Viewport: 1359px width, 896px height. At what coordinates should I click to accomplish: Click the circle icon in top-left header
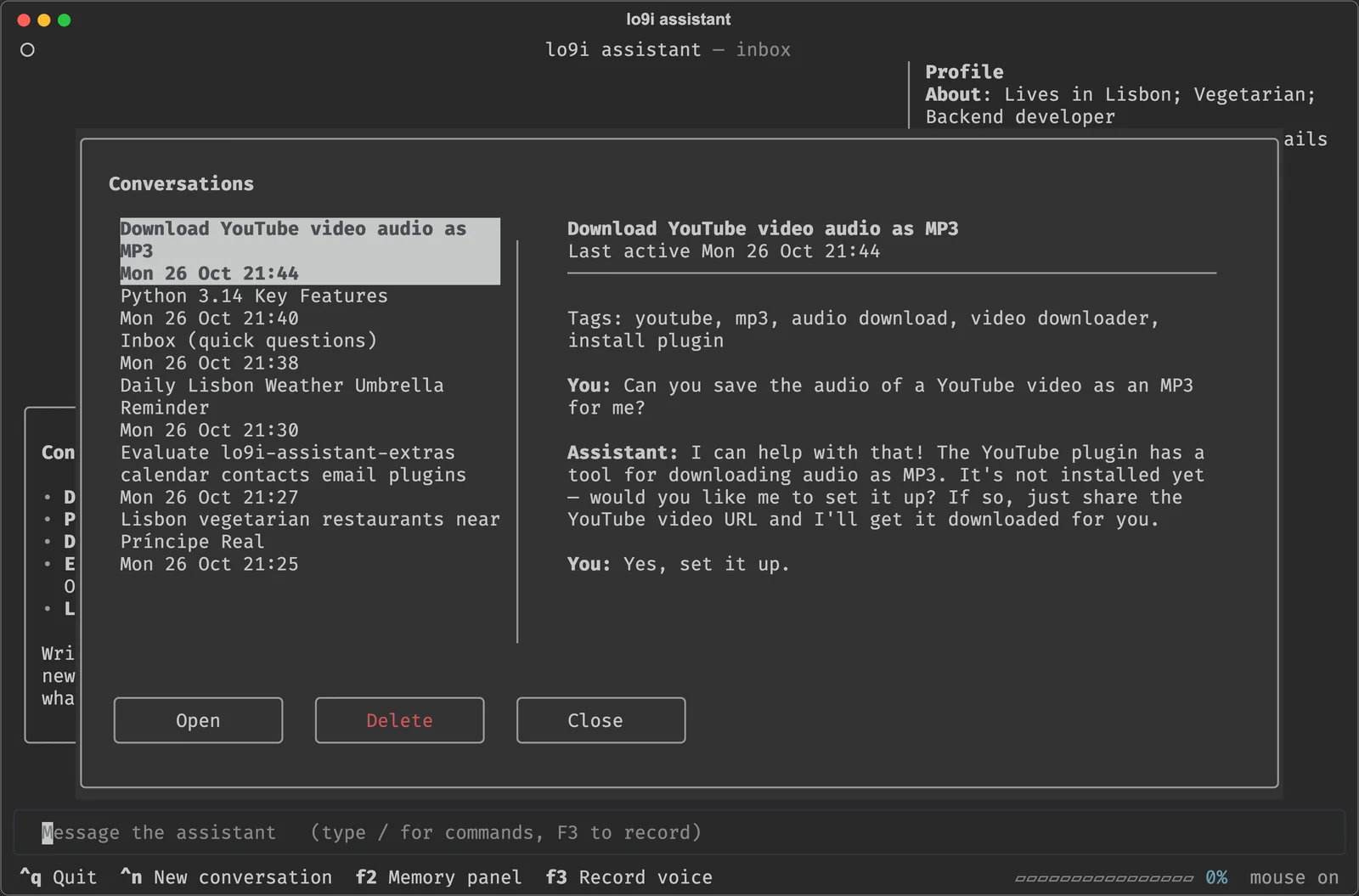tap(27, 50)
